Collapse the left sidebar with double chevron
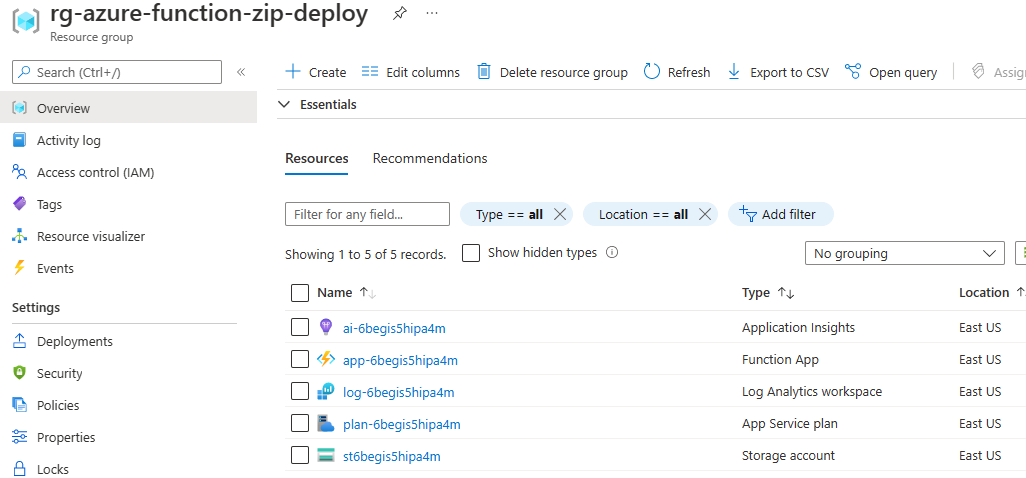Viewport: 1026px width, 478px height. click(241, 72)
